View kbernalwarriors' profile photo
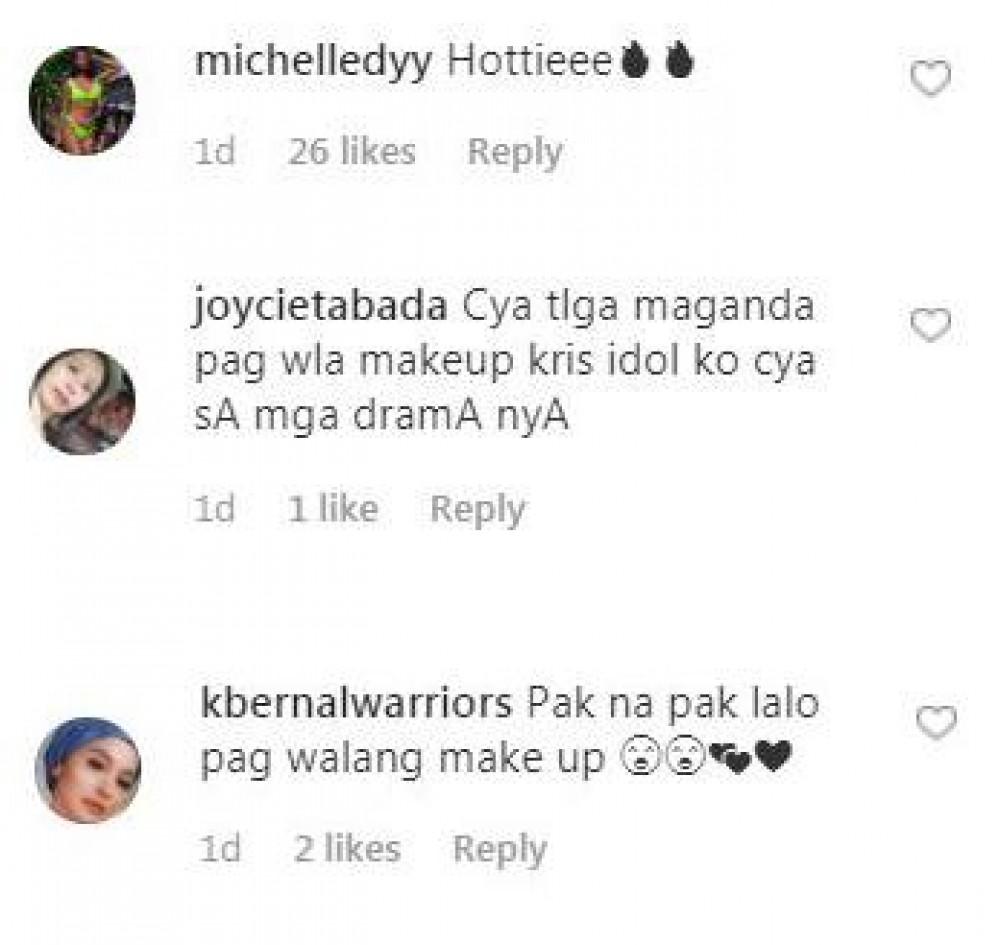Image resolution: width=1000 pixels, height=945 pixels. pos(88,770)
